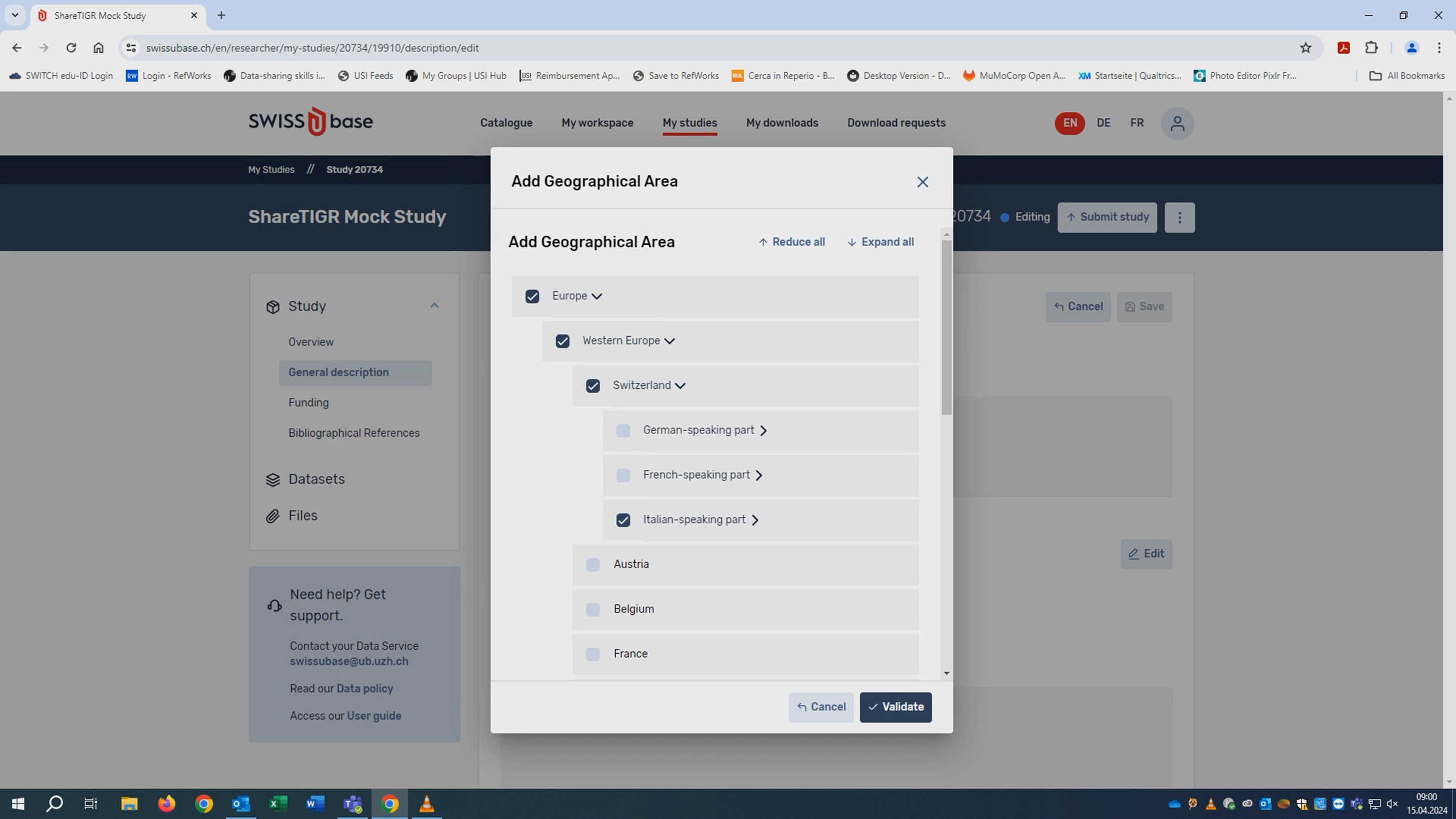Screen dimensions: 1456x819
Task: Open Bibliographical References sidebar item
Action: coord(354,433)
